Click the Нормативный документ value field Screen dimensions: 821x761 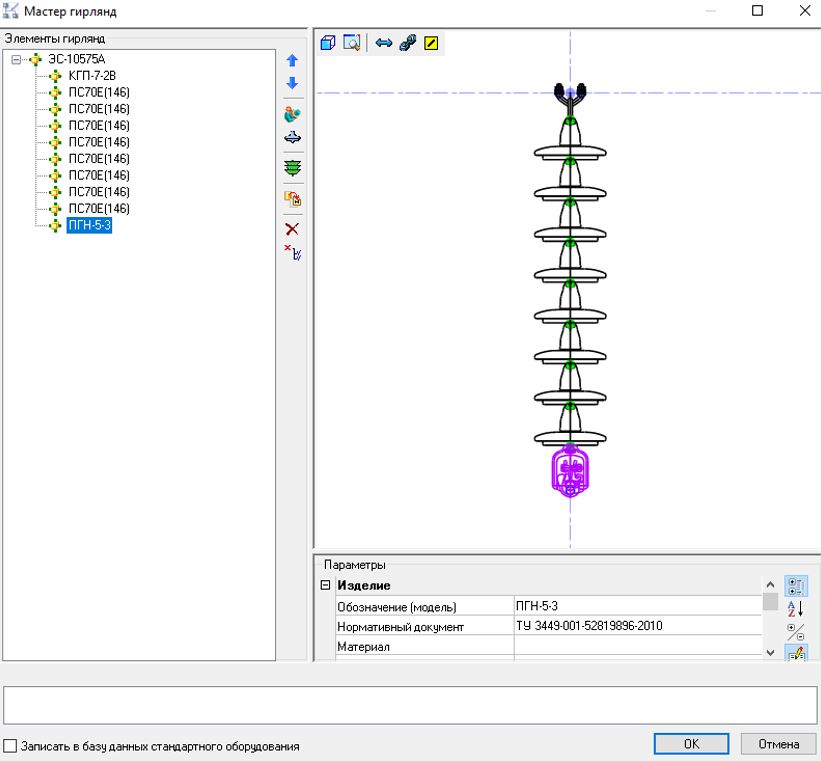[637, 627]
